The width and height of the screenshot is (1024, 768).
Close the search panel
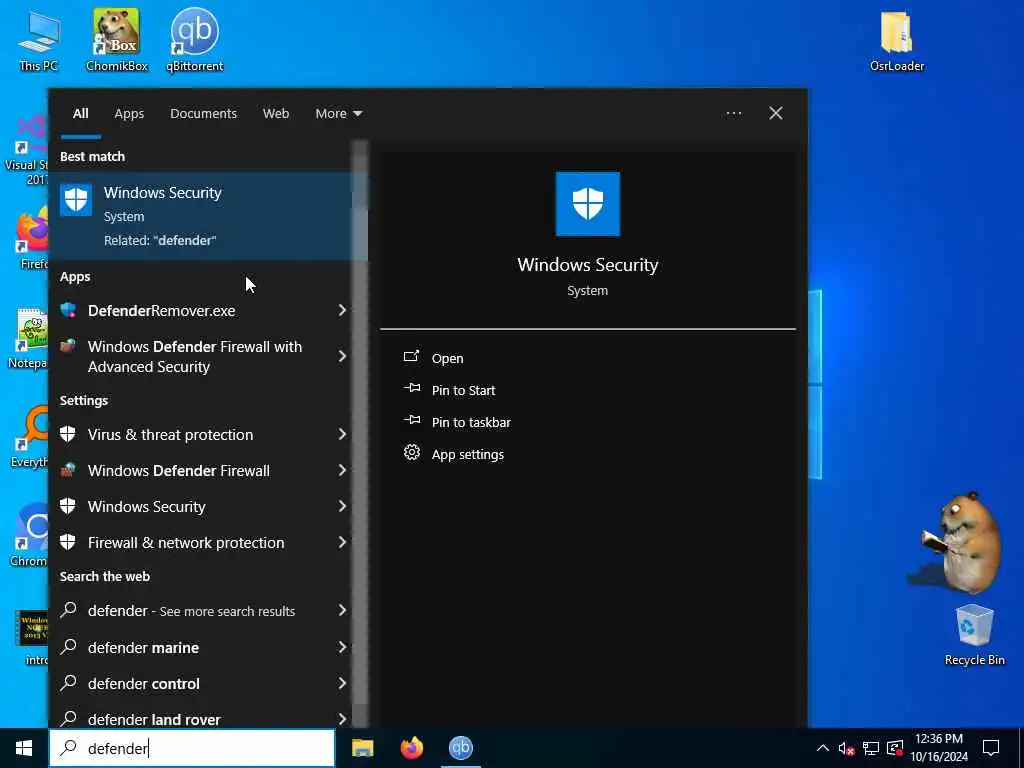click(776, 114)
